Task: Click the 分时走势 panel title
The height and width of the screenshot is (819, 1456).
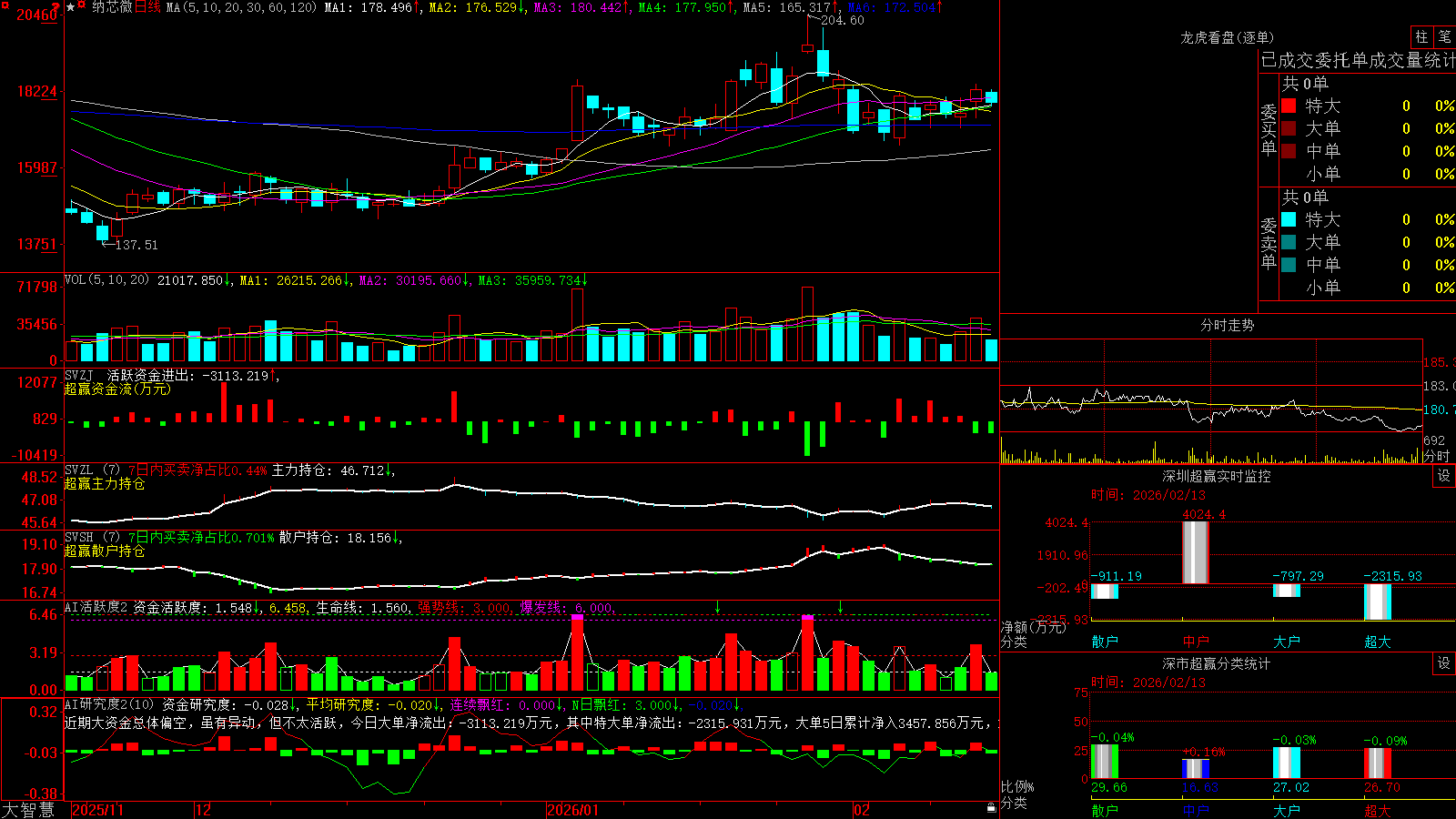Action: (1227, 325)
